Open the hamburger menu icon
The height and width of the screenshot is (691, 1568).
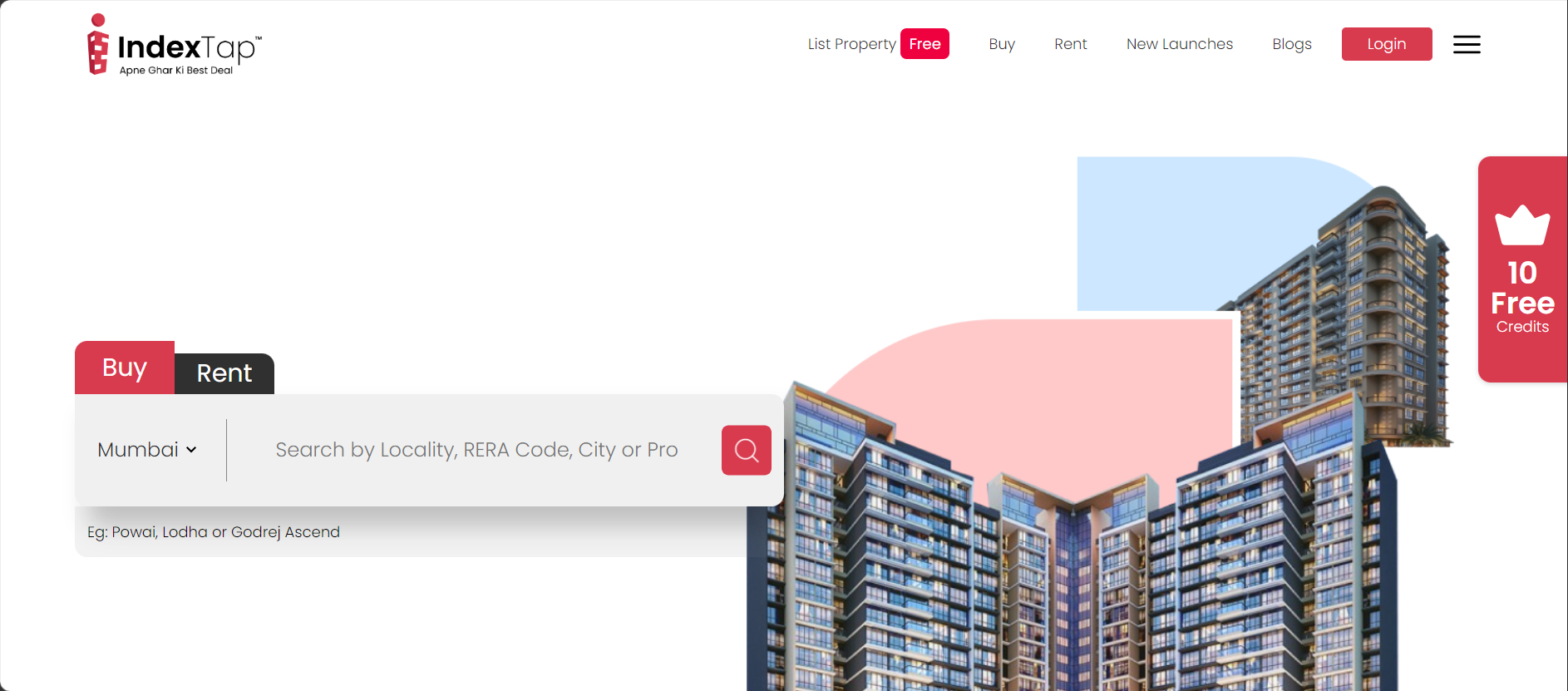(1467, 45)
